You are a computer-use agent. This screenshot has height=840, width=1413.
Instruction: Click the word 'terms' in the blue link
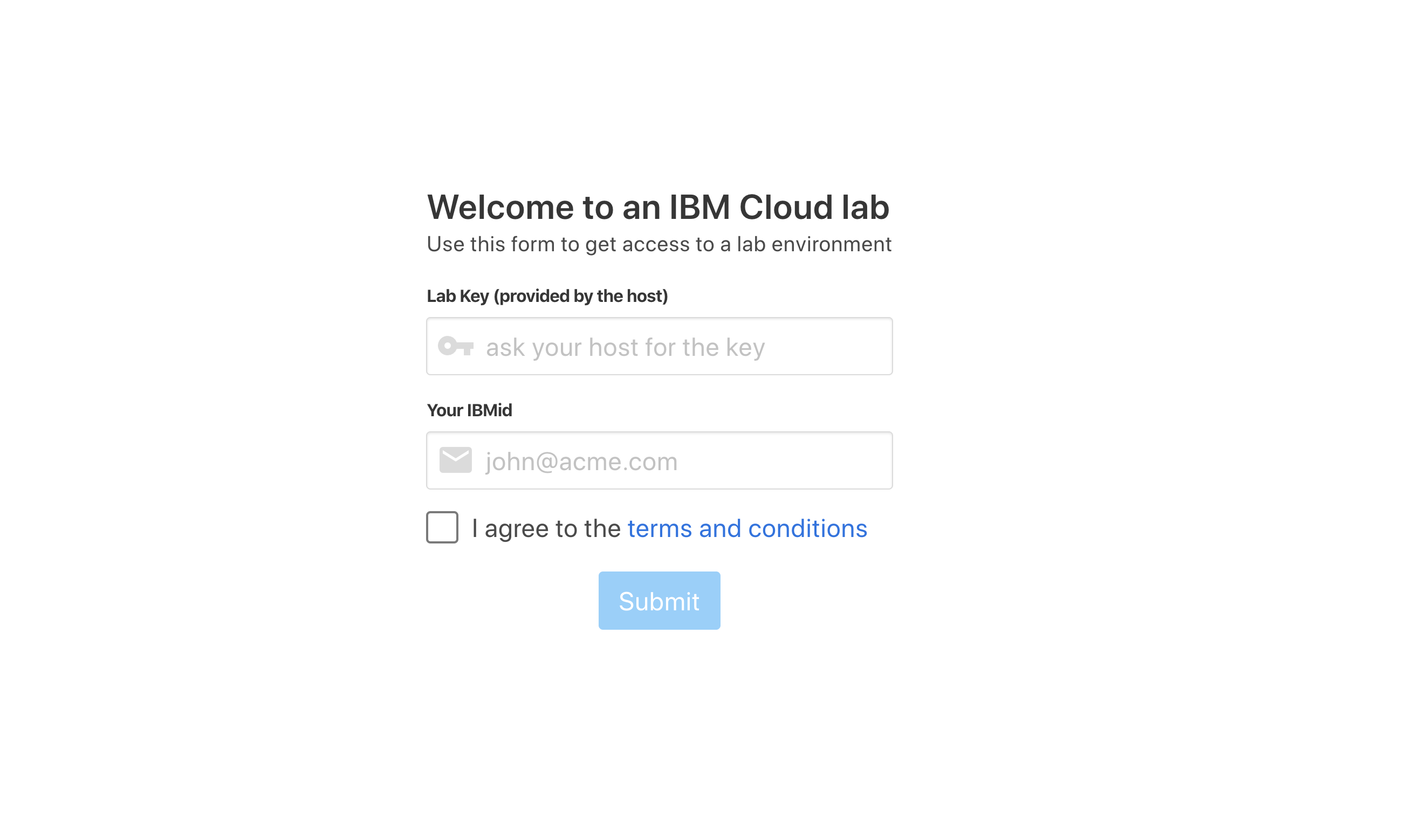(660, 529)
